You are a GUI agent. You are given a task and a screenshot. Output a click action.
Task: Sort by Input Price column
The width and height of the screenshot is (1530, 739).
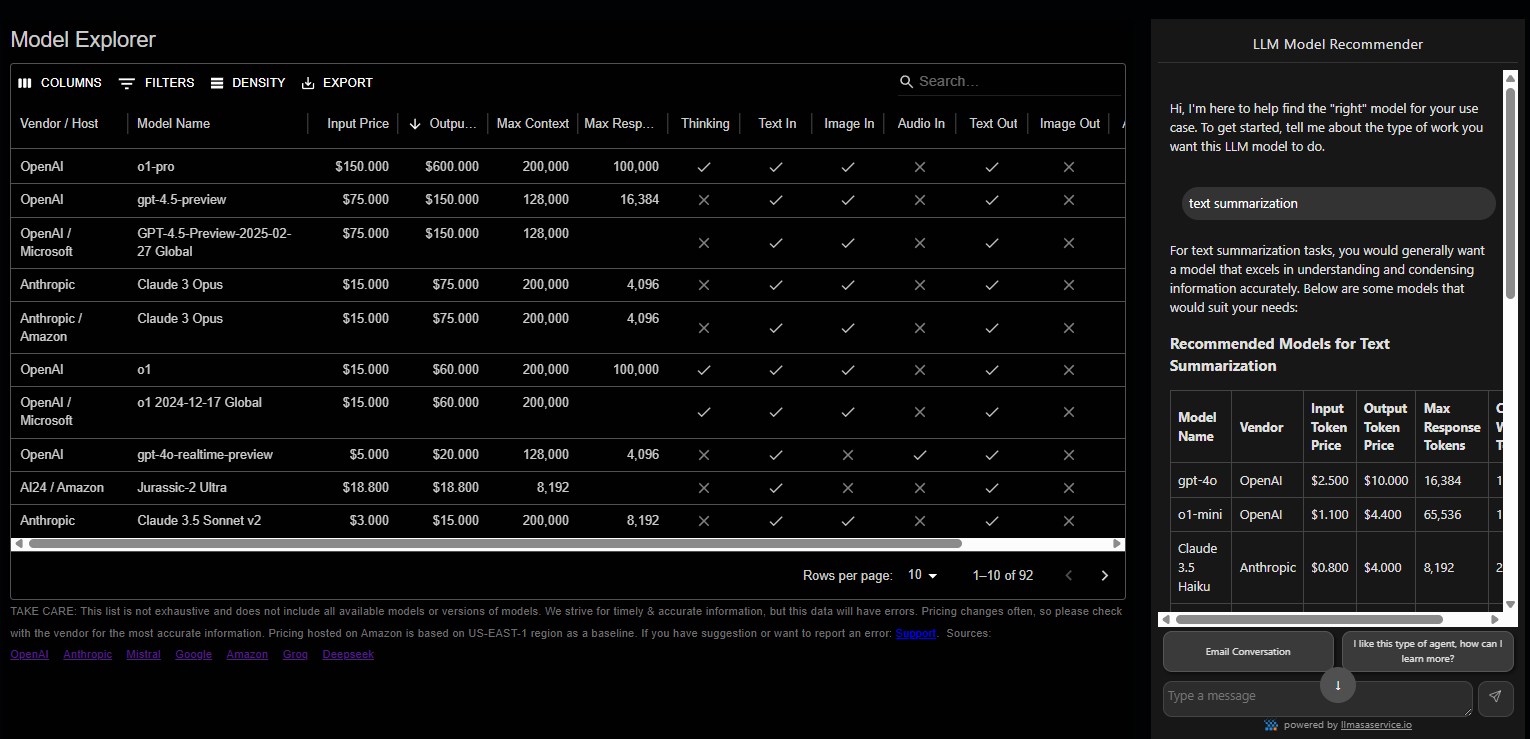pos(358,123)
